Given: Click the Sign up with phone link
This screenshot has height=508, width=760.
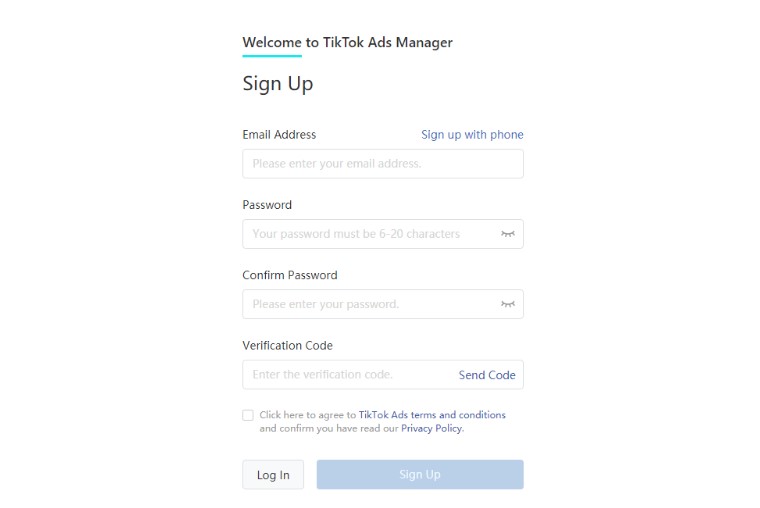Looking at the screenshot, I should click(x=472, y=135).
